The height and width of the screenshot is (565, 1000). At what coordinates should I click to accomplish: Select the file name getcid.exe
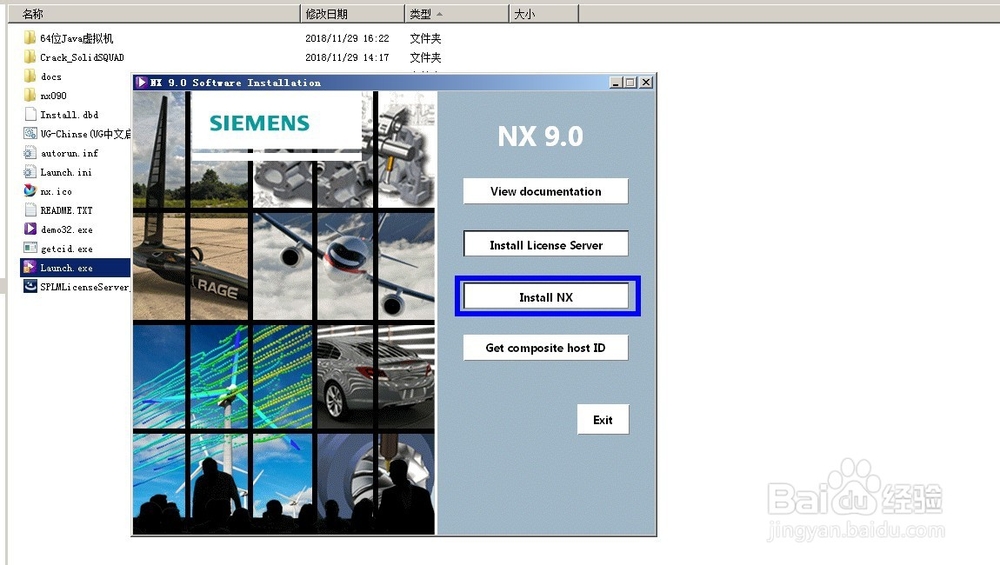(x=66, y=249)
